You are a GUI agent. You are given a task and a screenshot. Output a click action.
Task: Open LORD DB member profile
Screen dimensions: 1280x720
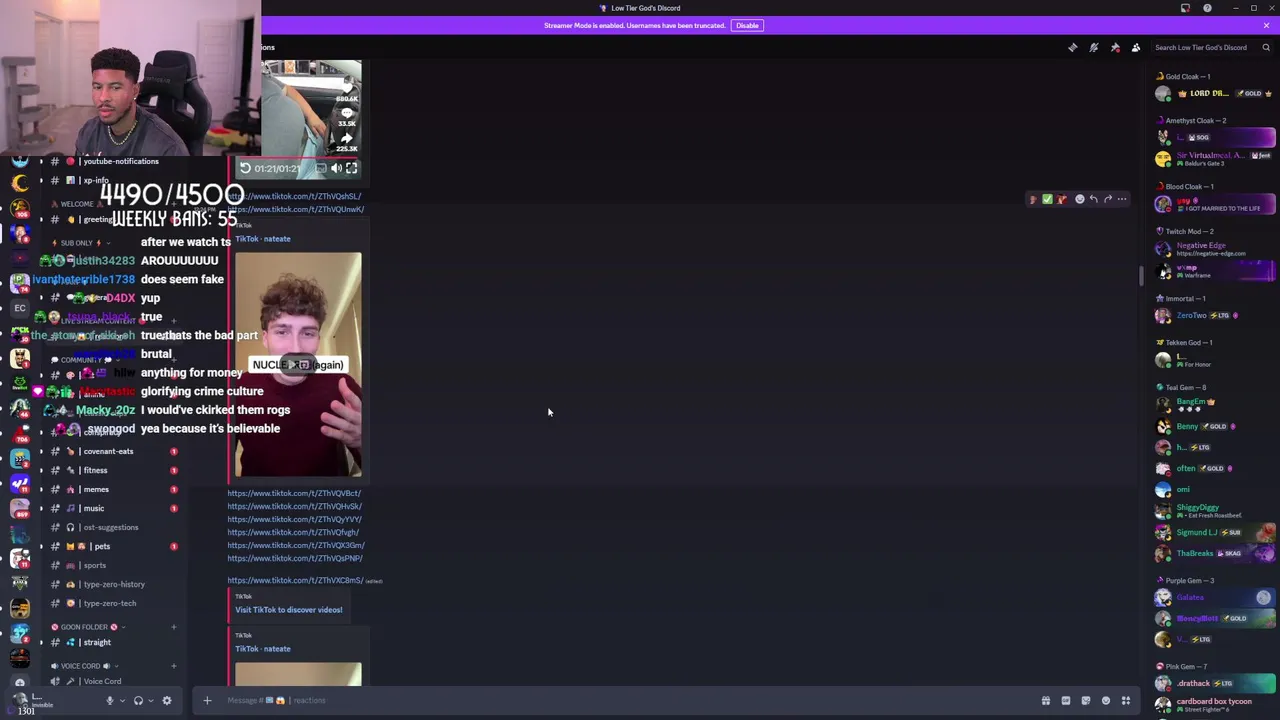[1215, 94]
